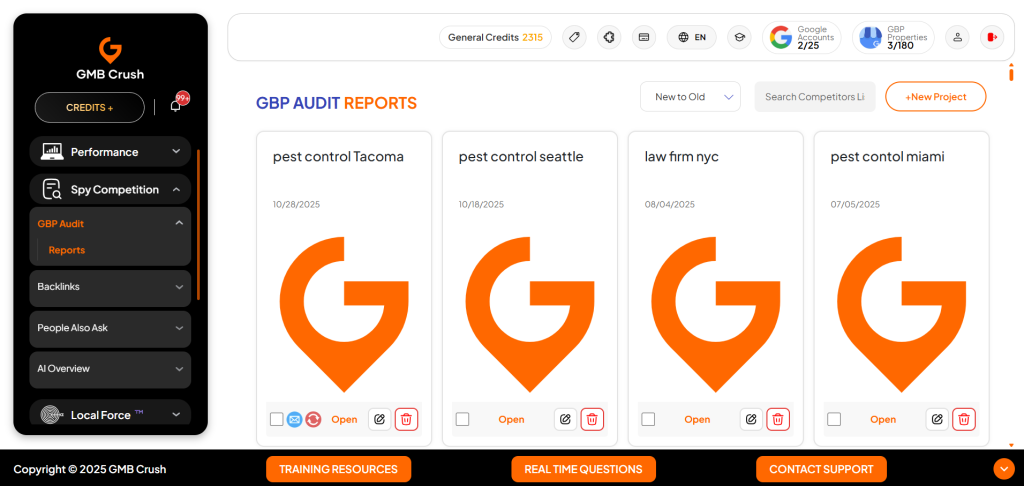Click the REAL TIME QUESTIONS button
The height and width of the screenshot is (486, 1024).
click(x=583, y=469)
